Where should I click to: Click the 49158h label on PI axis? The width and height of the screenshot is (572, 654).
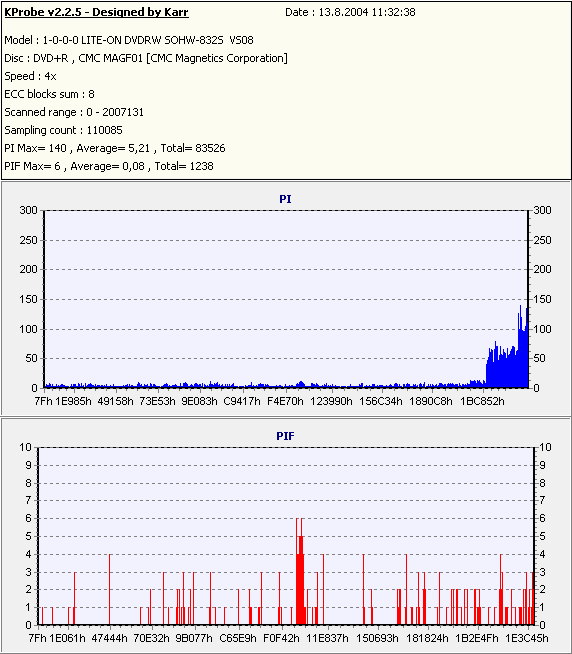[116, 401]
